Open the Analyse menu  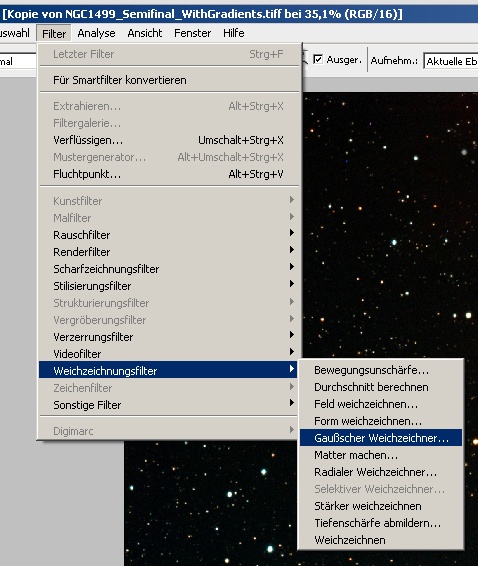click(x=96, y=33)
